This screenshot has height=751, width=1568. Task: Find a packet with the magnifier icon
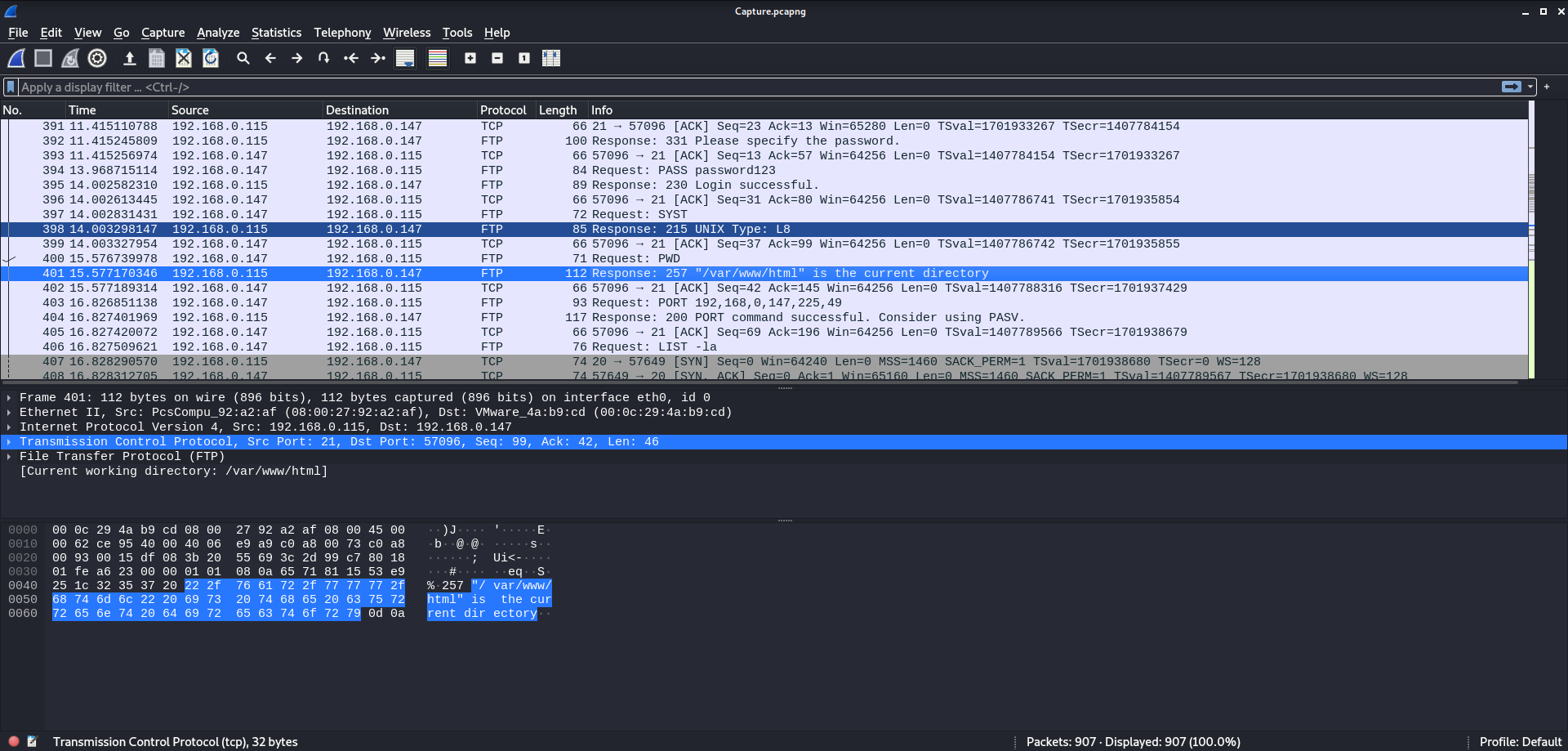tap(243, 58)
